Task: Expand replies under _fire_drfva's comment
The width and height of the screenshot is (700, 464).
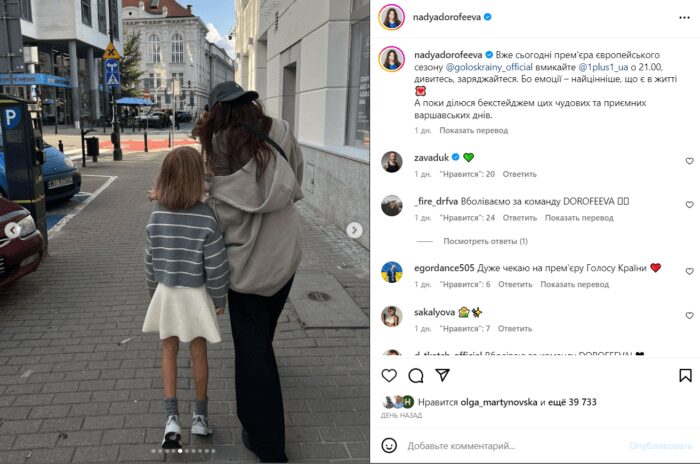Action: 485,241
